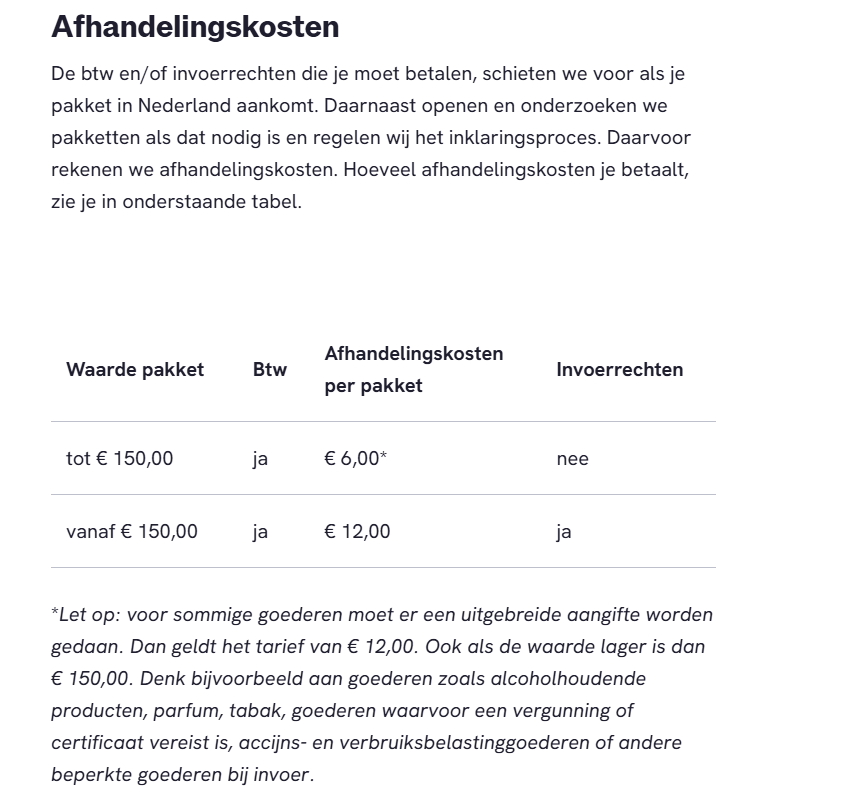Click the 'rekenen we afhandelingskosten' sentence

(197, 170)
